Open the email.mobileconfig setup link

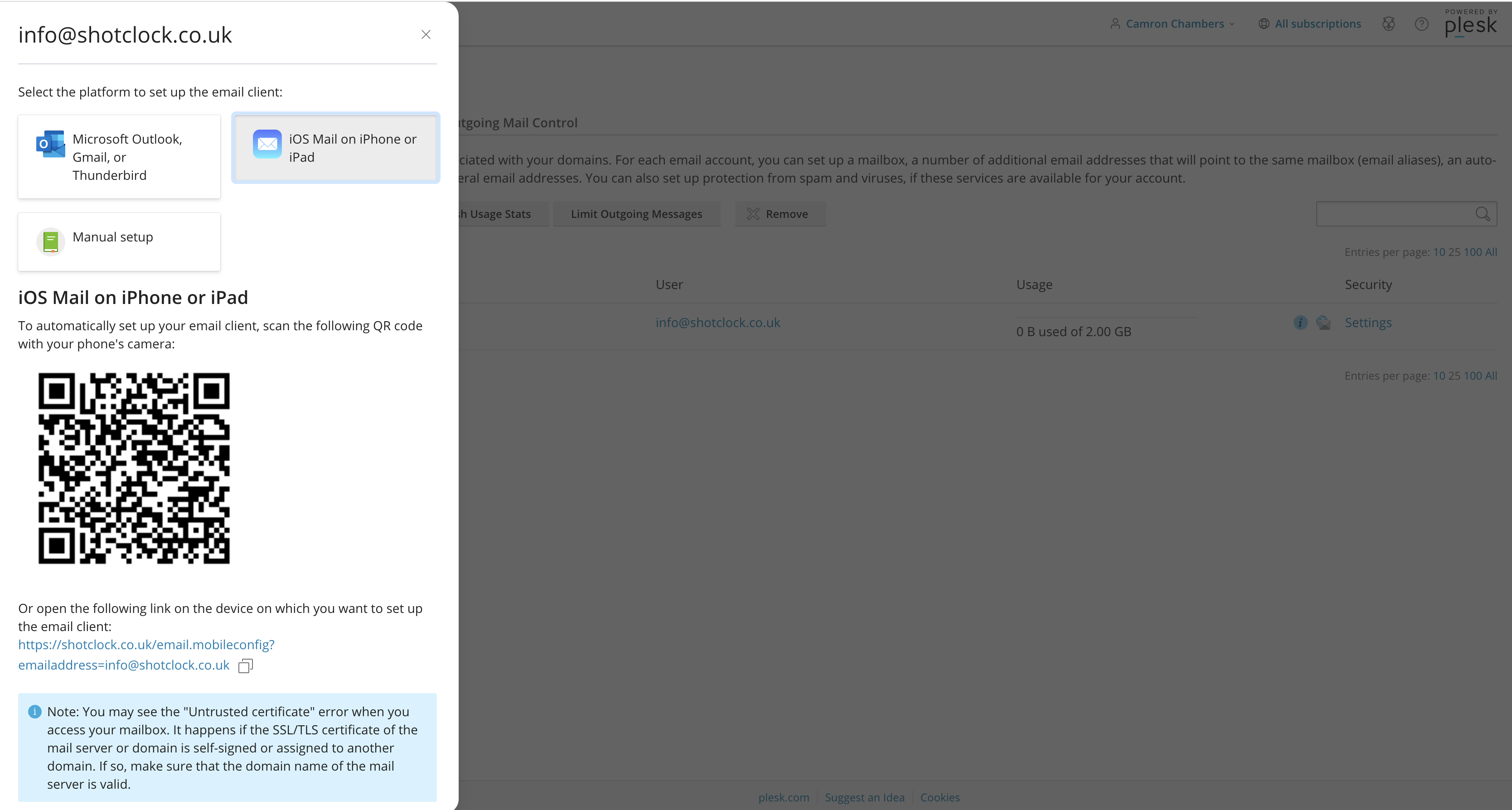(x=146, y=655)
